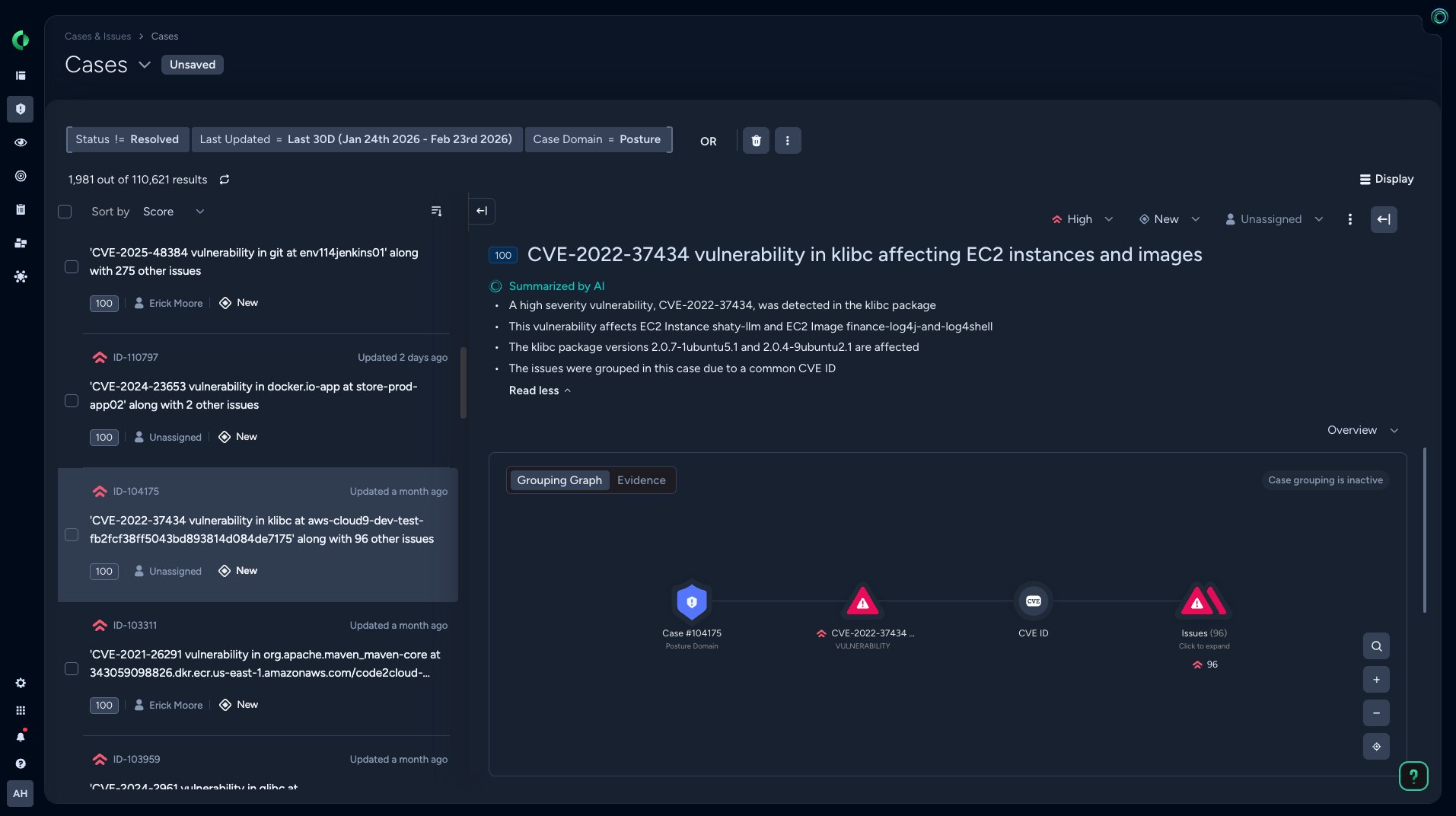The image size is (1456, 816).
Task: Open the graph search magnifier
Action: pos(1376,646)
